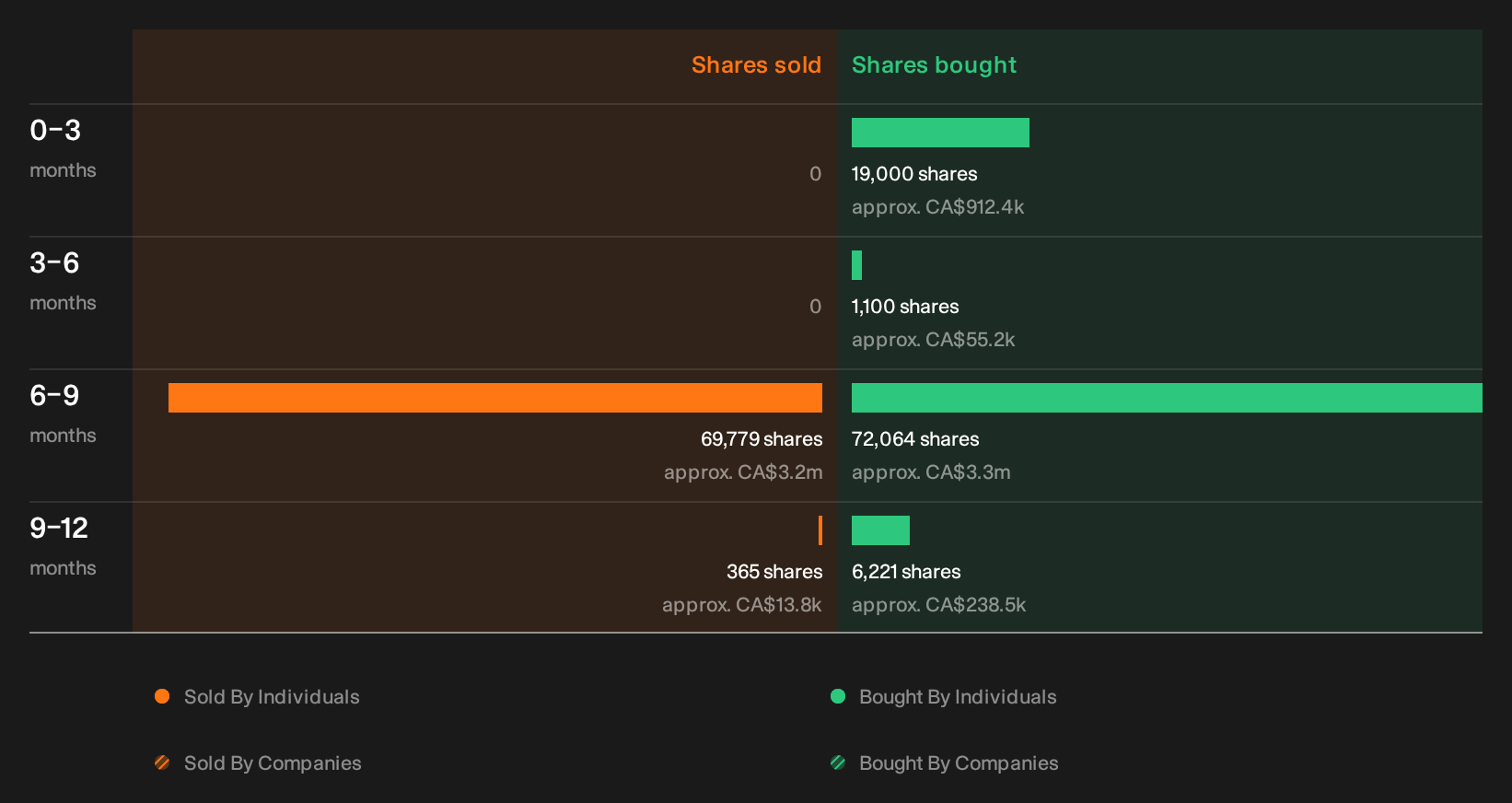The width and height of the screenshot is (1512, 803).
Task: Click the approx. CA$3.3m bought amount
Action: coord(931,472)
